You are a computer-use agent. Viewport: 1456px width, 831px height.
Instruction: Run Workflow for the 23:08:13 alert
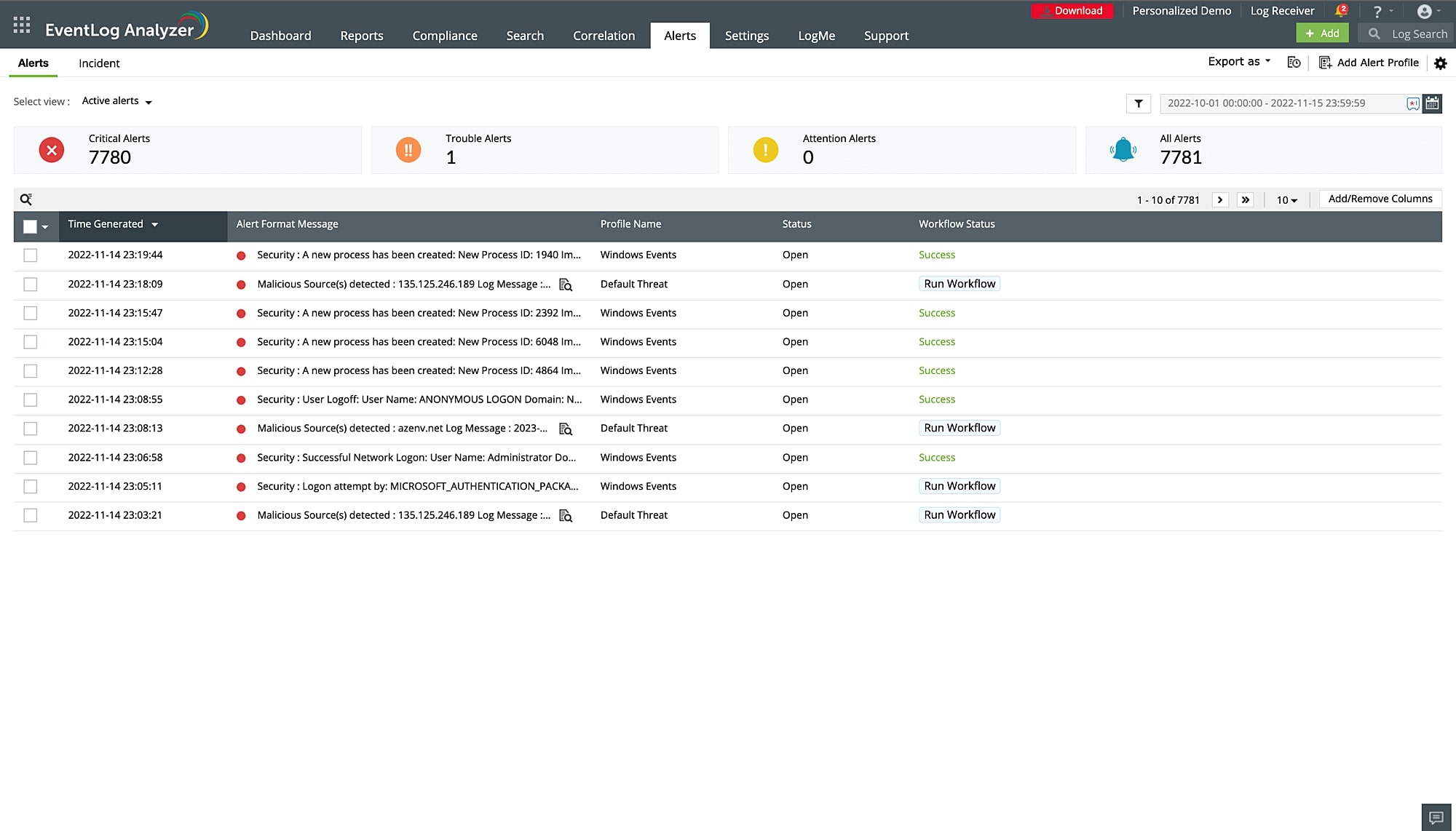point(960,428)
